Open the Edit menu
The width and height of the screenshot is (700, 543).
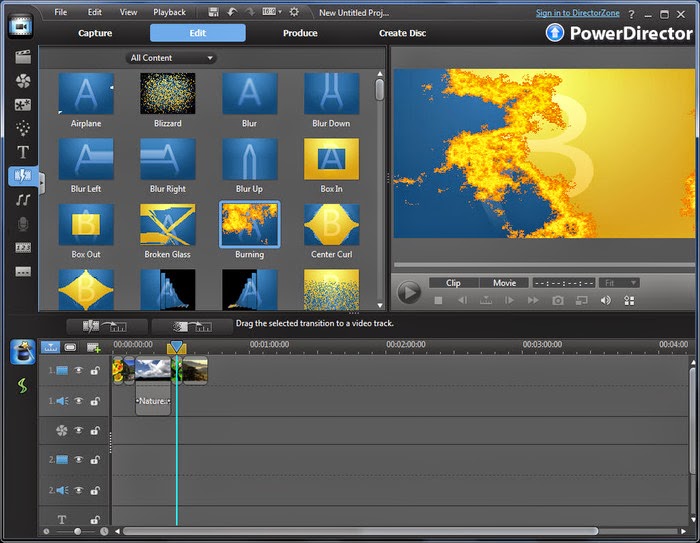click(x=94, y=12)
